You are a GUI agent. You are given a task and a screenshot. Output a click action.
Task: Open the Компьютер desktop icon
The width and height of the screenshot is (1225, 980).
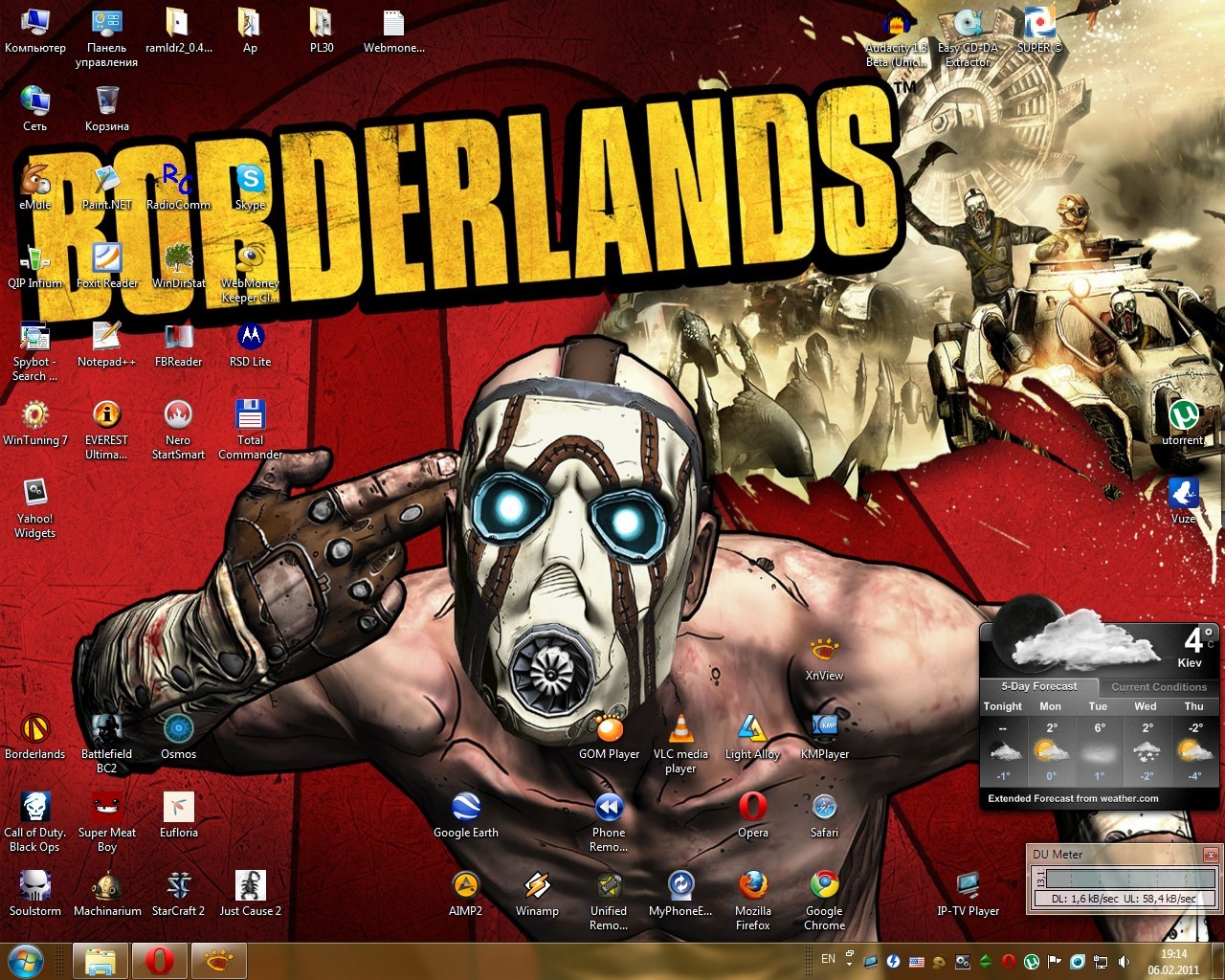pos(35,30)
